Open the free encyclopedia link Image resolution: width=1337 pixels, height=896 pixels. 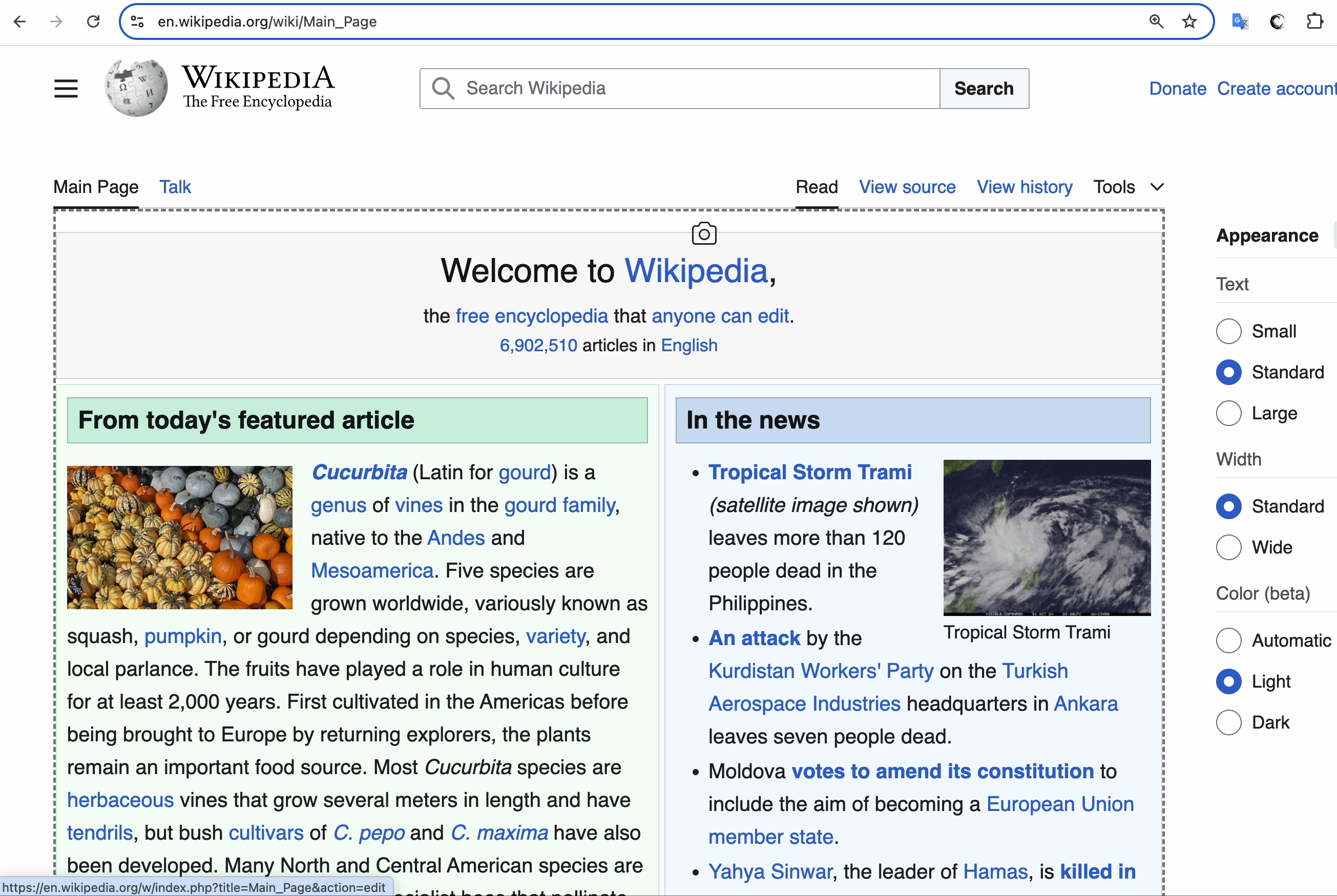click(x=532, y=316)
